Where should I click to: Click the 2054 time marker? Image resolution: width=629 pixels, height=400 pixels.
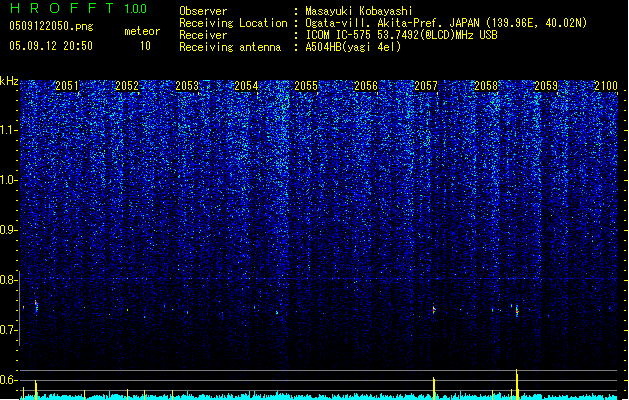coord(246,86)
